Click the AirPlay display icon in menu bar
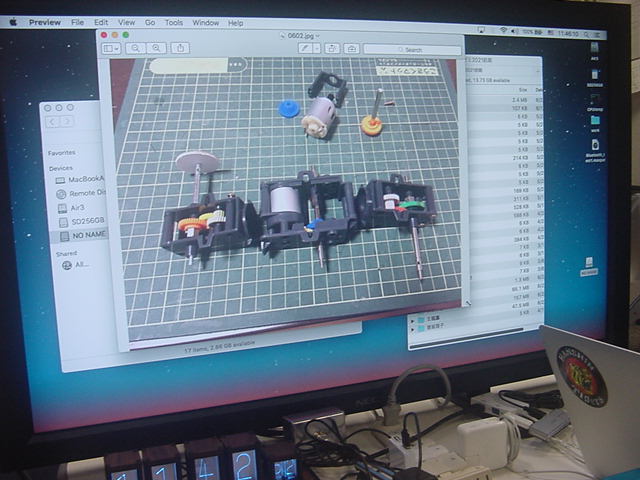 (481, 30)
